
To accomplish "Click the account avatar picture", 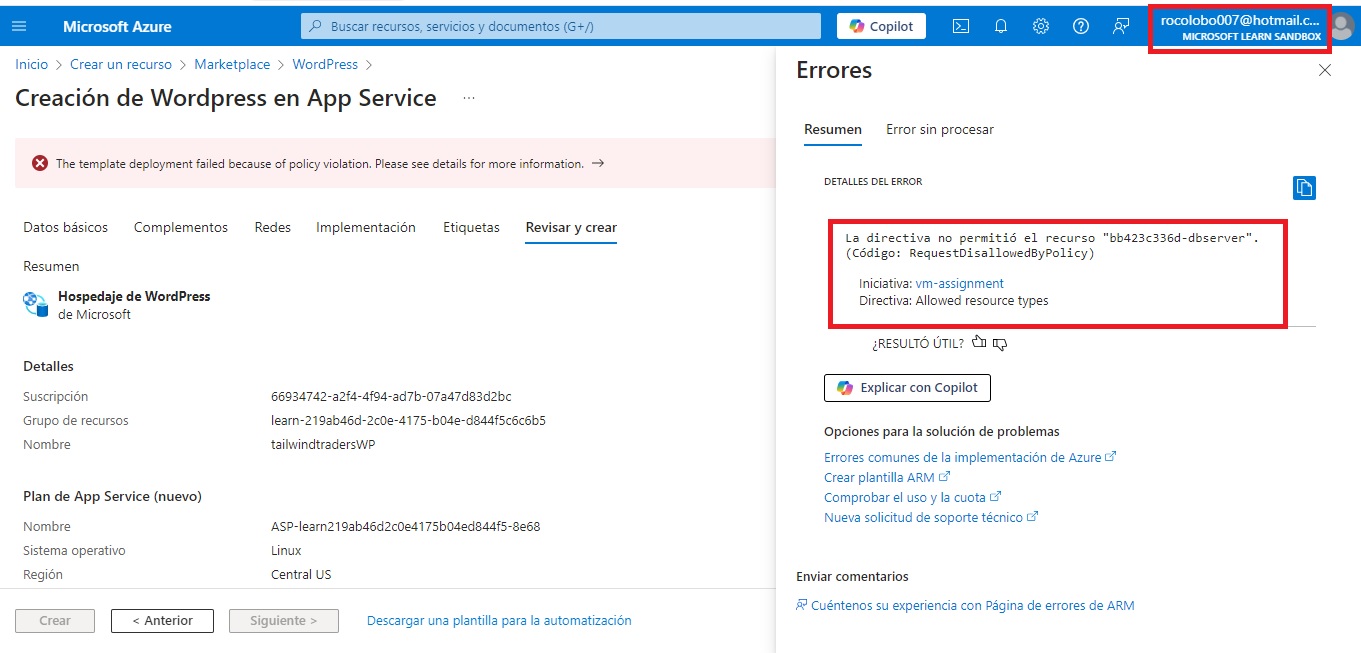I will tap(1342, 28).
